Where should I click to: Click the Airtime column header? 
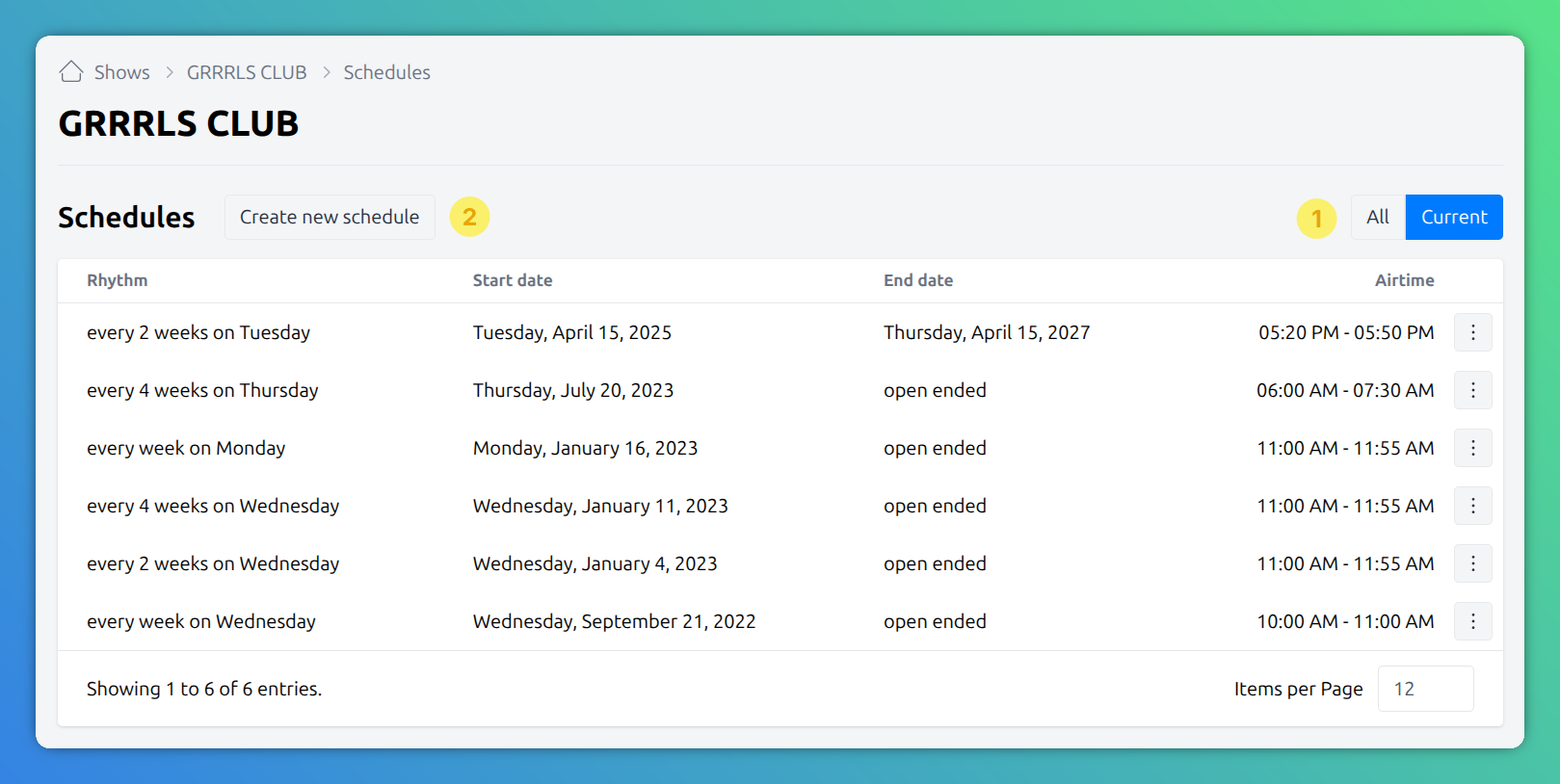click(x=1404, y=280)
